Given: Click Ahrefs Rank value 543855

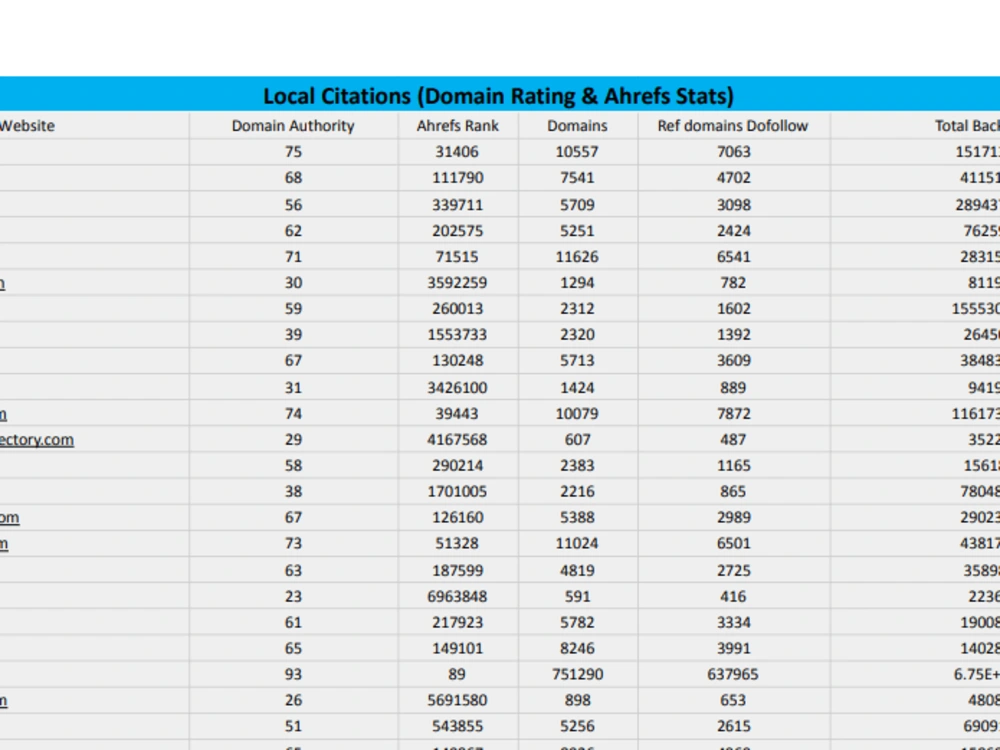Looking at the screenshot, I should point(457,726).
